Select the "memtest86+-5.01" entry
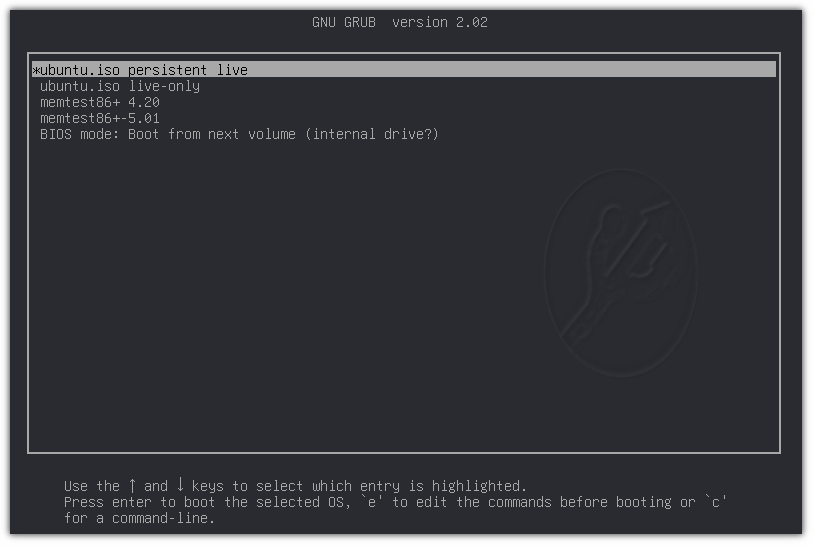Screen dimensions: 814x546 (x=100, y=118)
